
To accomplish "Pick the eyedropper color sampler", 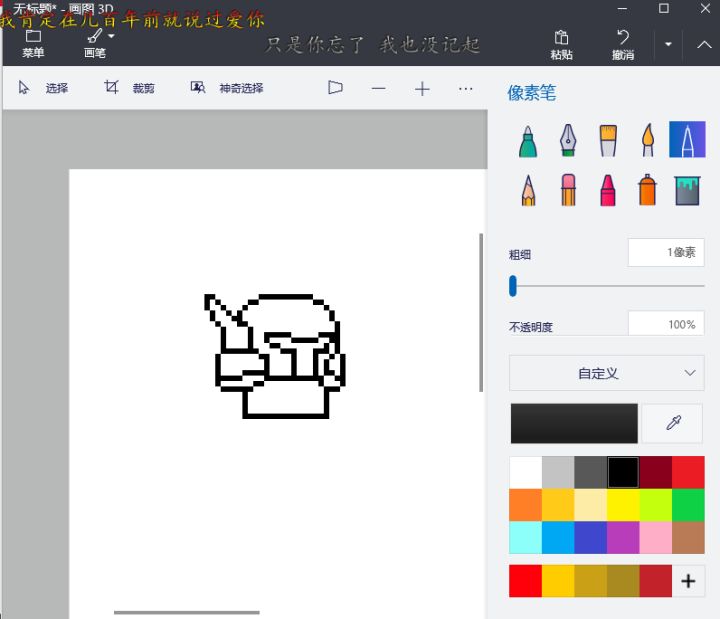I will 673,423.
